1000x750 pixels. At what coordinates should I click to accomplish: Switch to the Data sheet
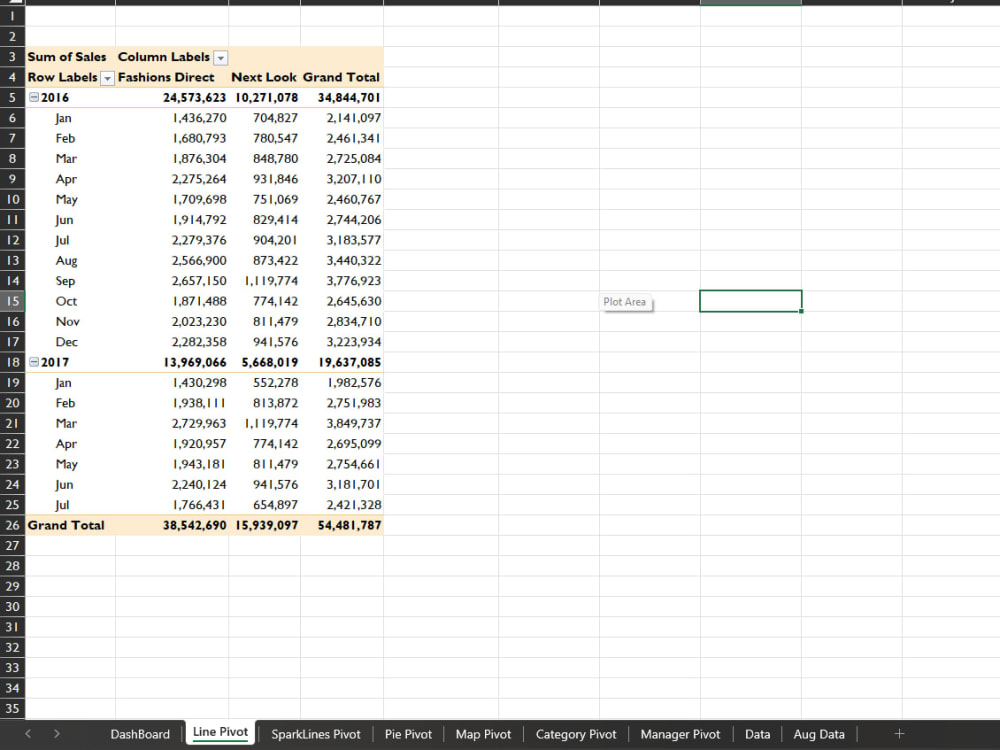pyautogui.click(x=757, y=733)
